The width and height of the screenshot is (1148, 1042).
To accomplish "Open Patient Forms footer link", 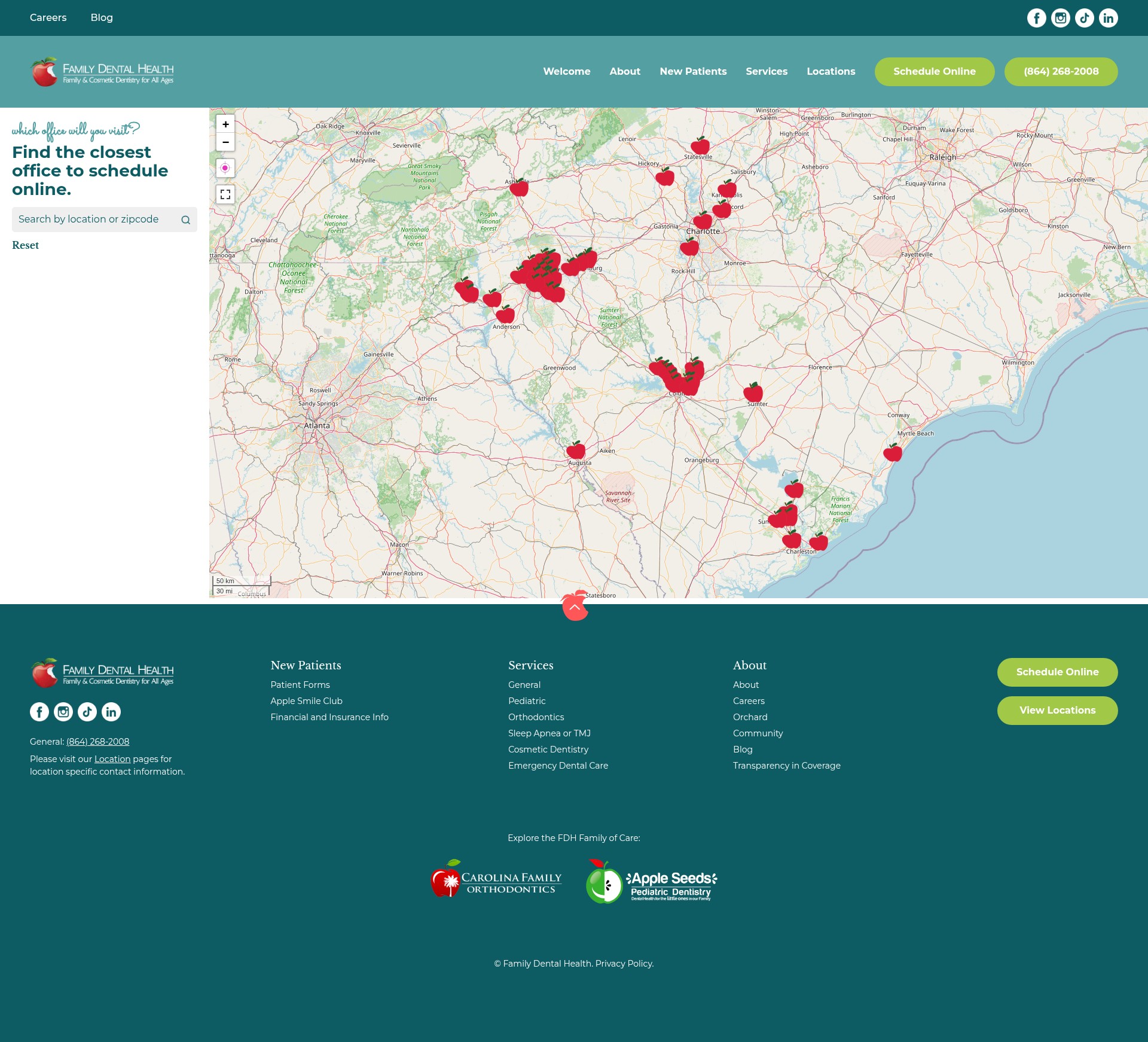I will [x=300, y=685].
